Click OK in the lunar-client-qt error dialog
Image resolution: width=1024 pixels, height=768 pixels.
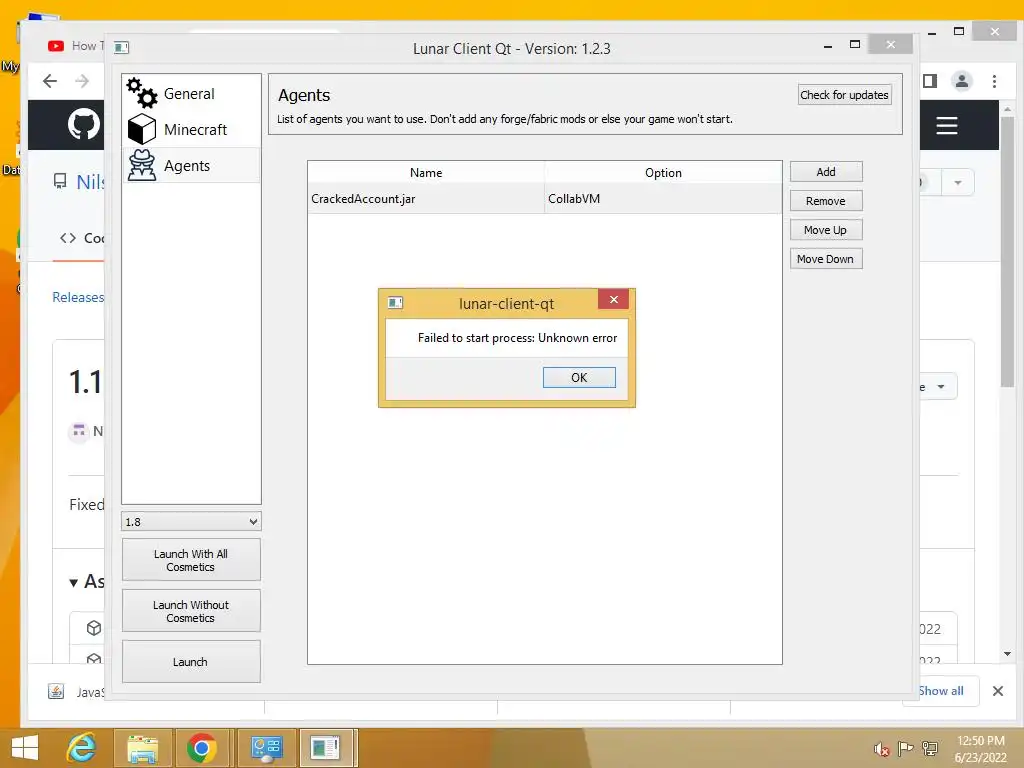(579, 377)
